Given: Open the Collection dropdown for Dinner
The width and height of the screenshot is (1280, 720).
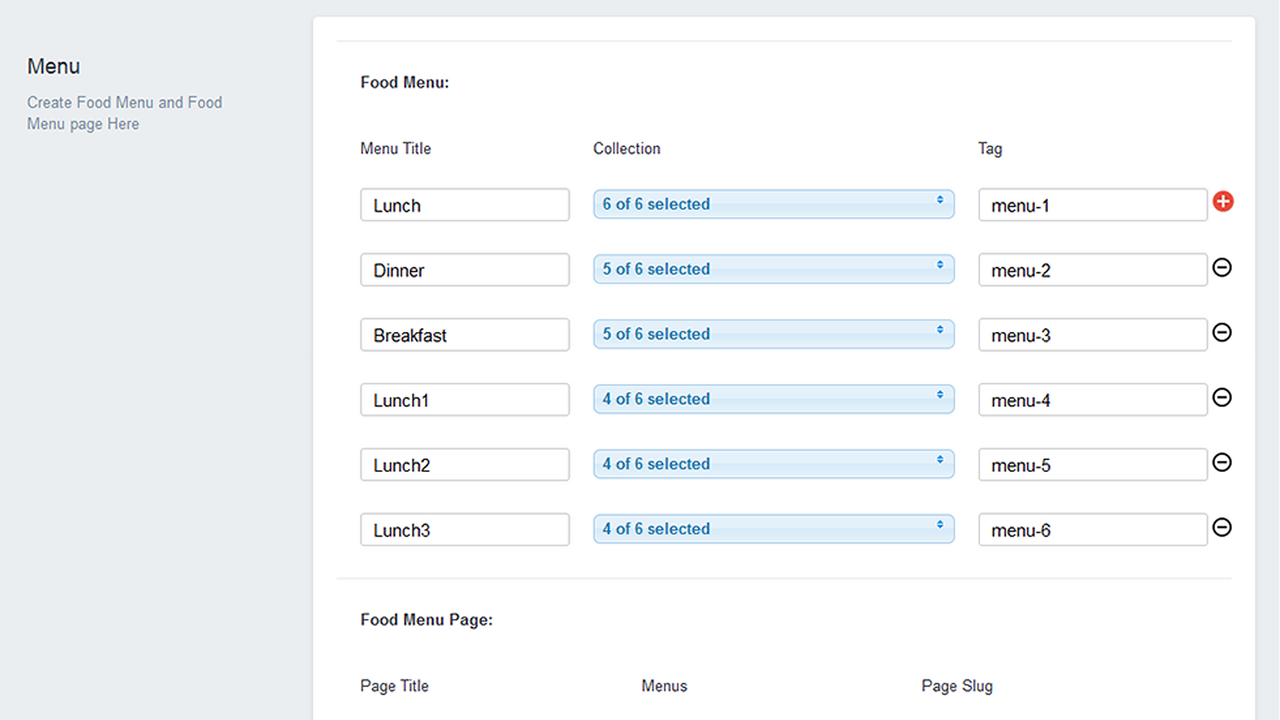Looking at the screenshot, I should [x=773, y=269].
